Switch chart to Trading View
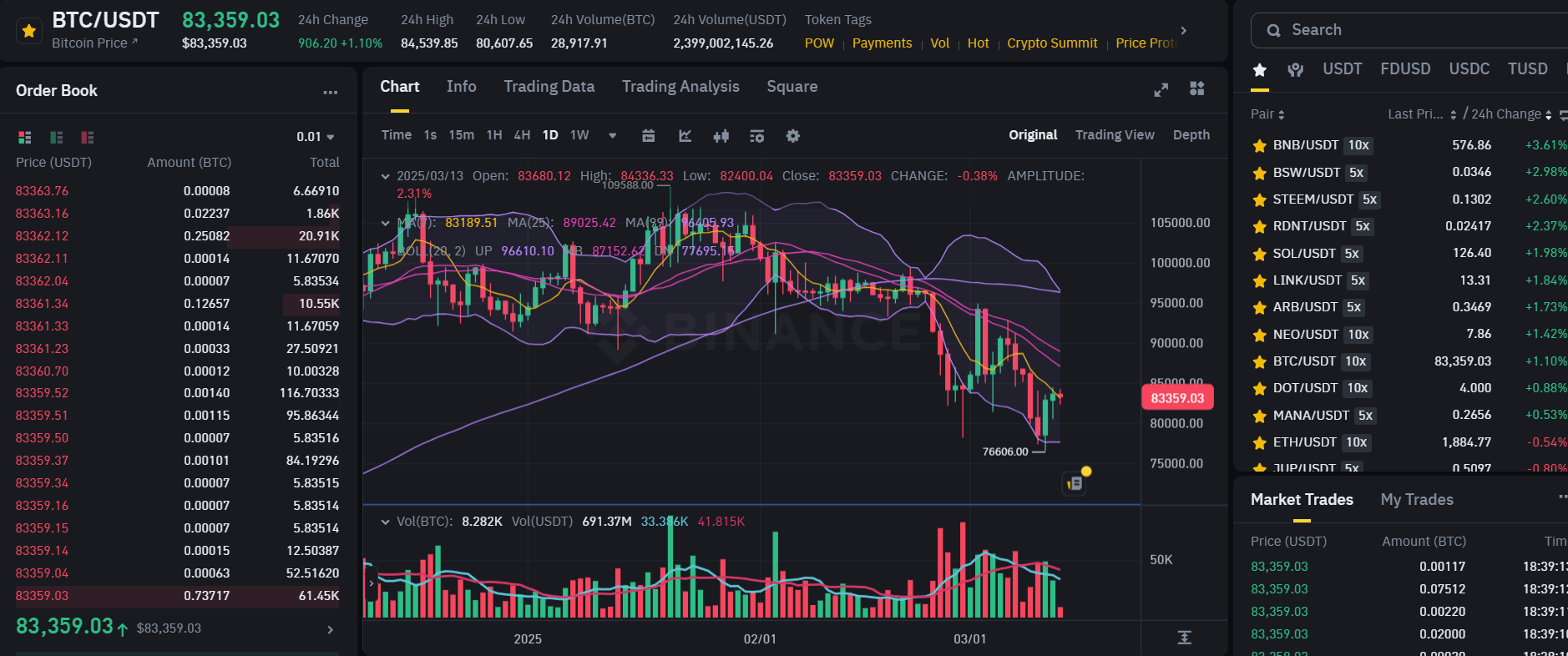This screenshot has width=1568, height=656. coord(1115,135)
